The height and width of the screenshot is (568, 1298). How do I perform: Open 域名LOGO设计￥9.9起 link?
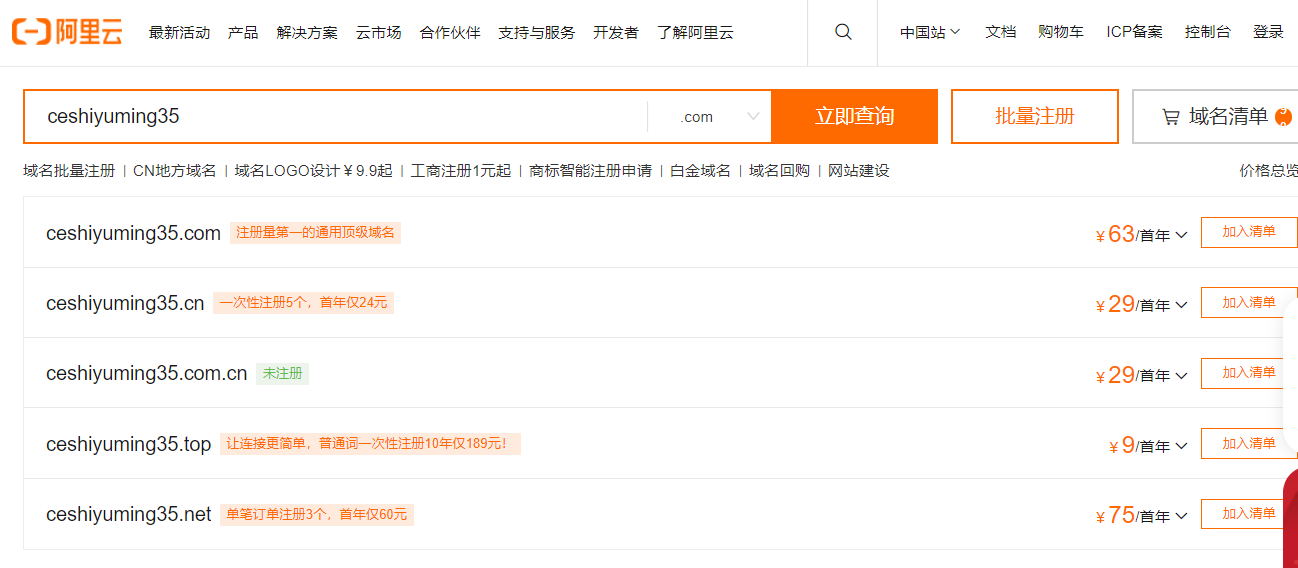[314, 171]
